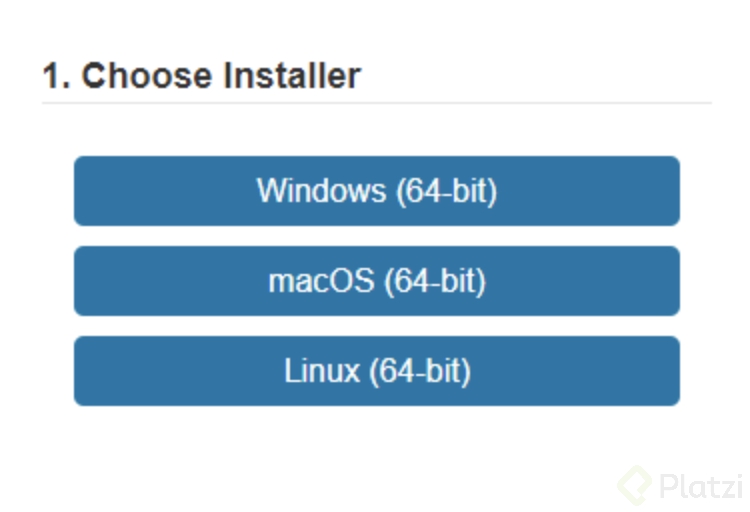The width and height of the screenshot is (750, 512).
Task: Pick the installer for Apple computers
Action: click(376, 281)
